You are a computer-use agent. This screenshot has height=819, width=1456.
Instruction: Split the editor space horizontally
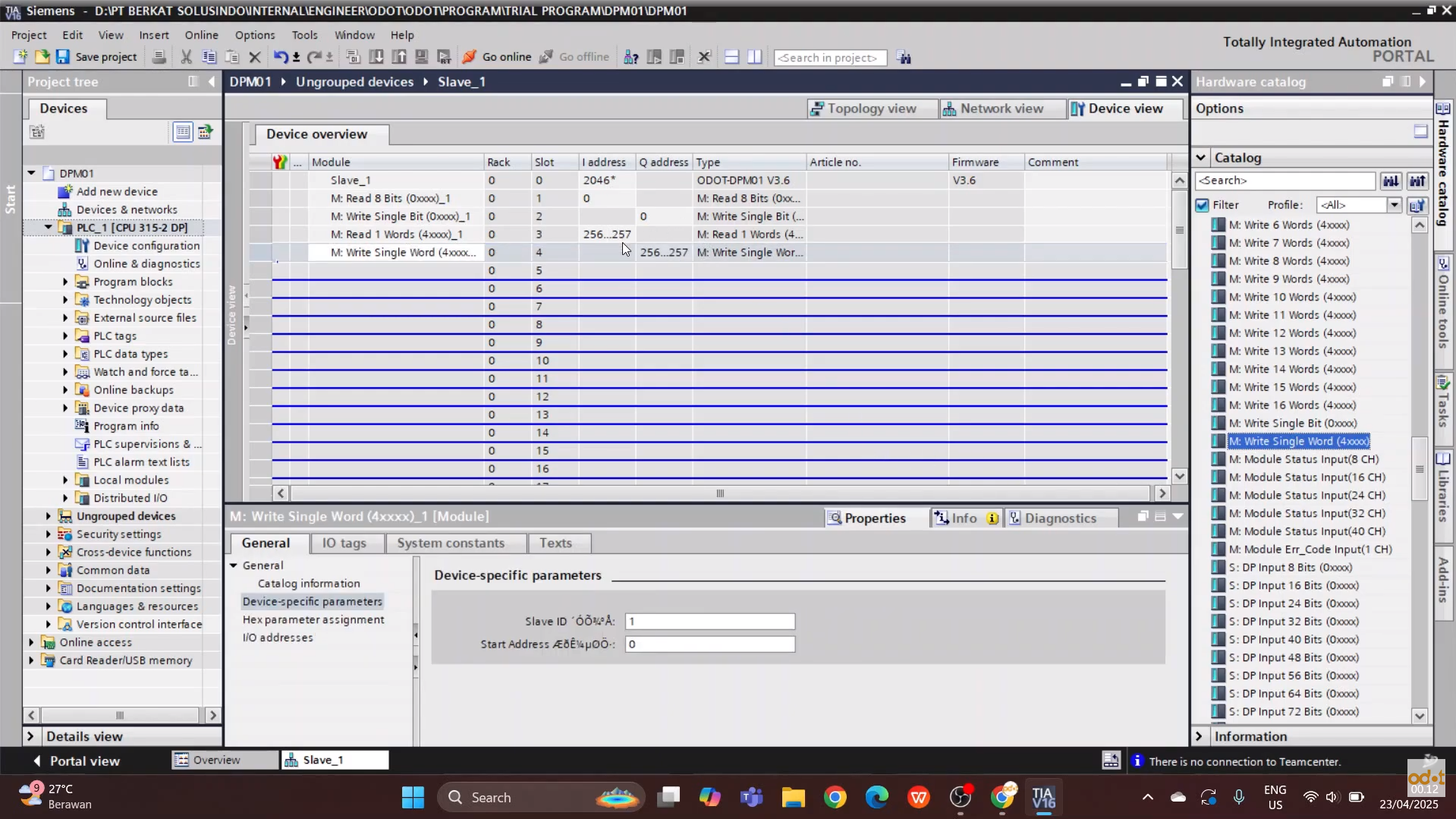pos(731,57)
